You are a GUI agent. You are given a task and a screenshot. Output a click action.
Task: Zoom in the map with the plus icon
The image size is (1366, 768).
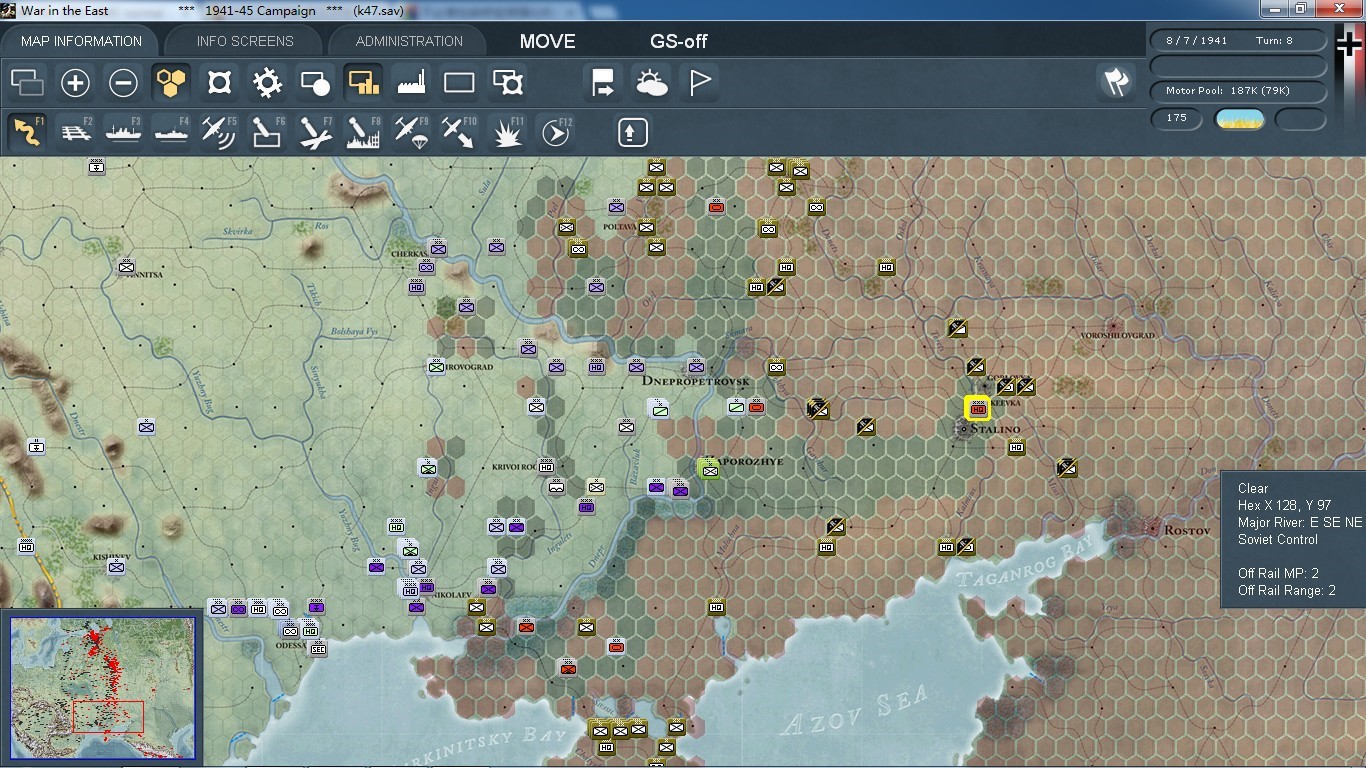[75, 83]
